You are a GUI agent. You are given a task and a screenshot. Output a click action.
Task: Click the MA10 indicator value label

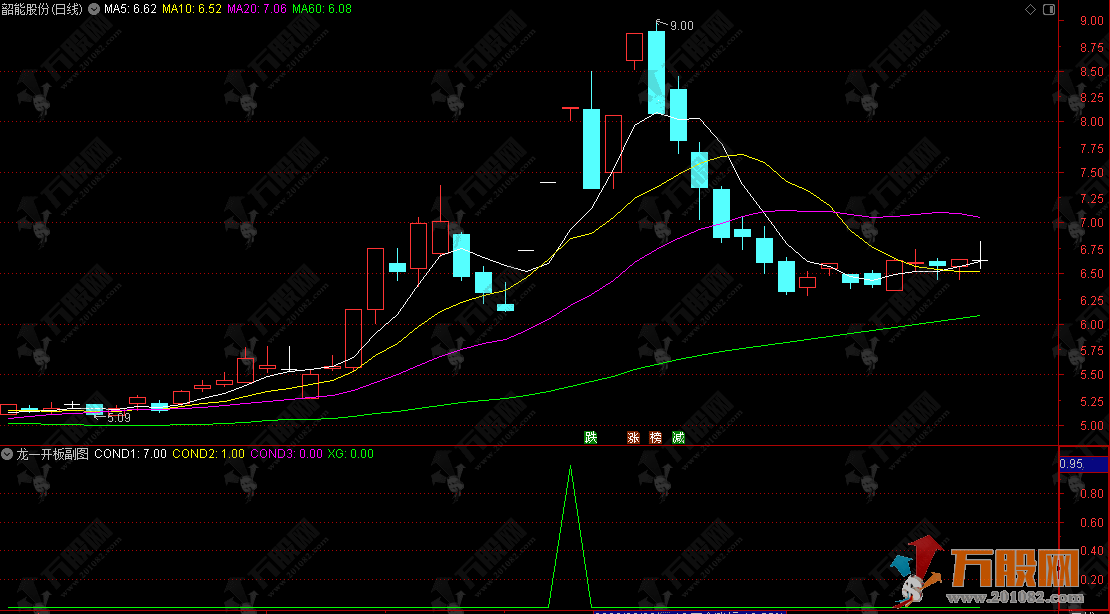[x=193, y=9]
